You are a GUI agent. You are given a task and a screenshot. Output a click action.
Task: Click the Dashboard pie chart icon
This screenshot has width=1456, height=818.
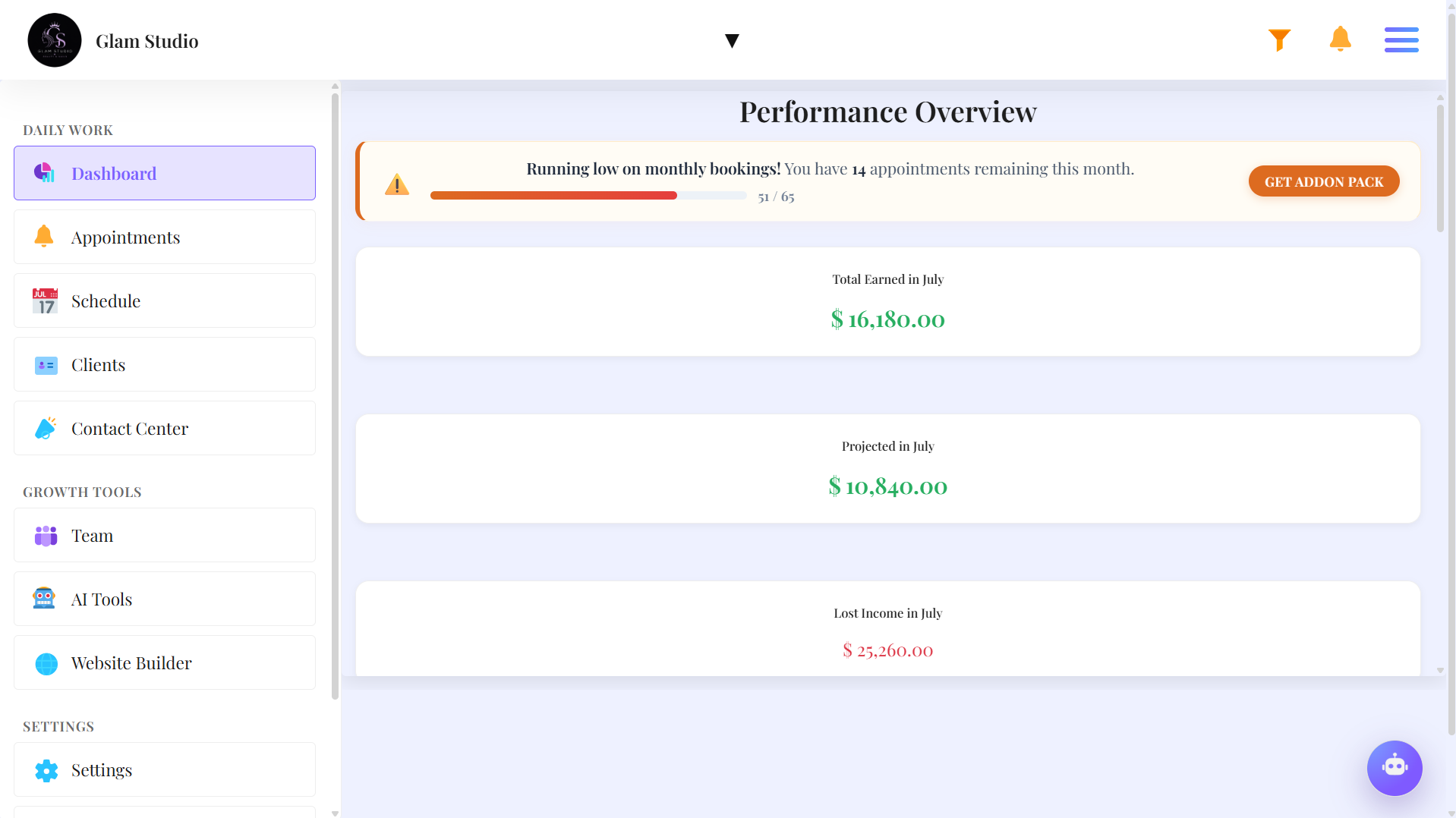click(45, 173)
